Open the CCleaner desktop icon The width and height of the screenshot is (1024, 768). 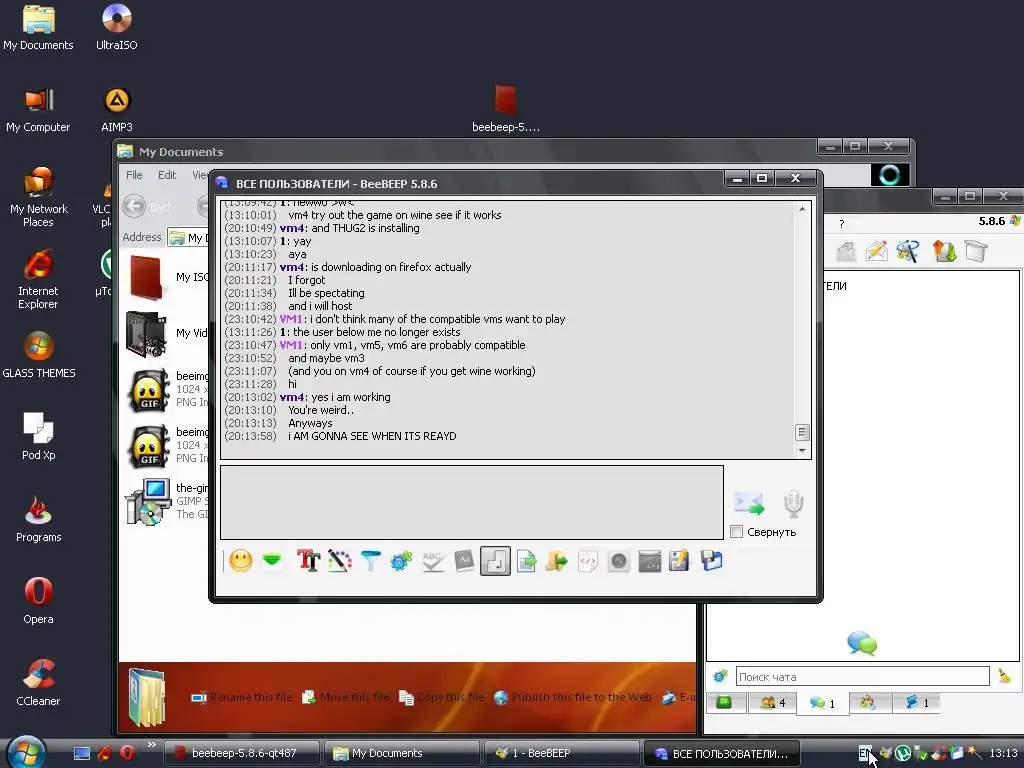pos(39,682)
